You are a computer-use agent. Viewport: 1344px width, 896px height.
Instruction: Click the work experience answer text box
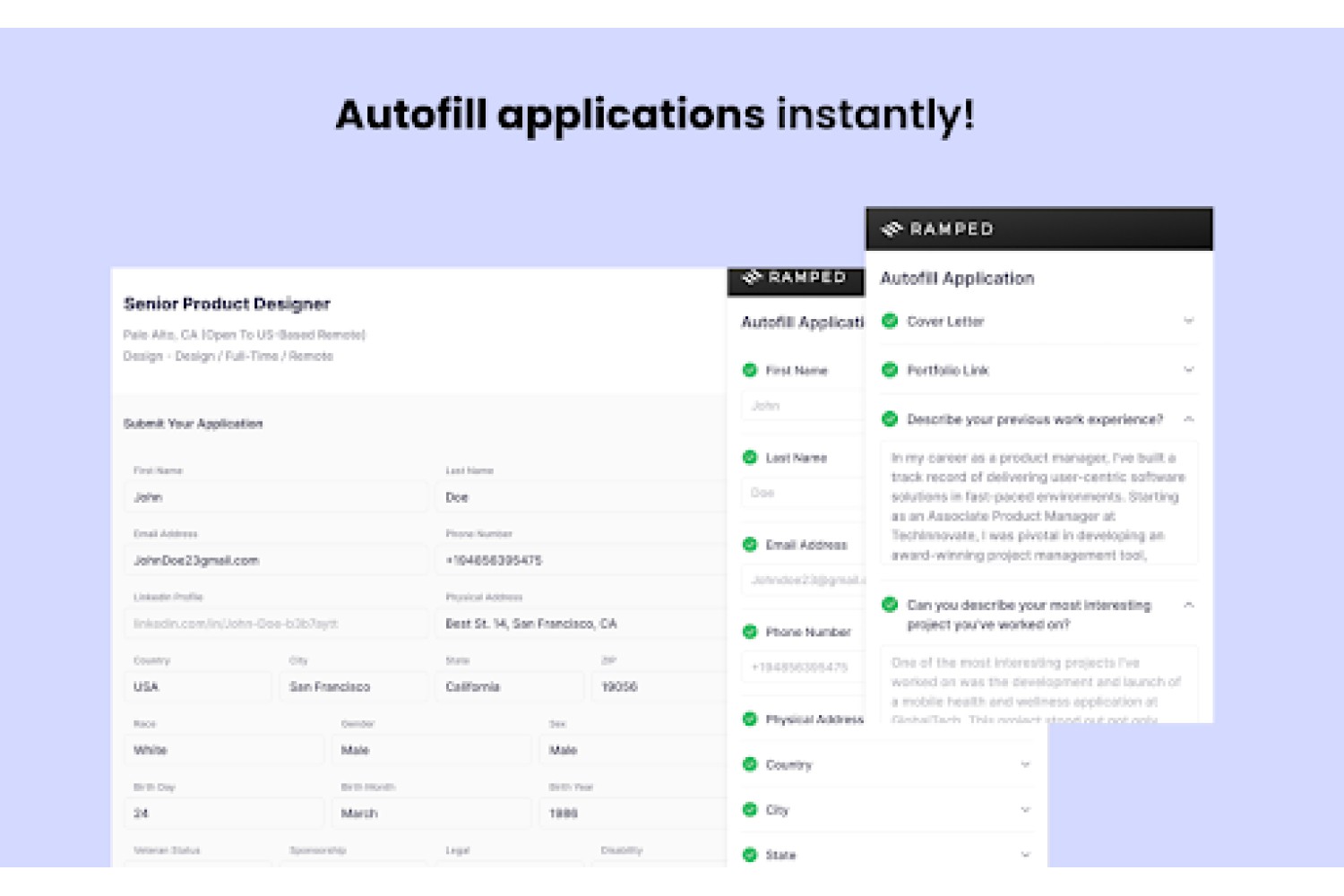pos(1039,503)
